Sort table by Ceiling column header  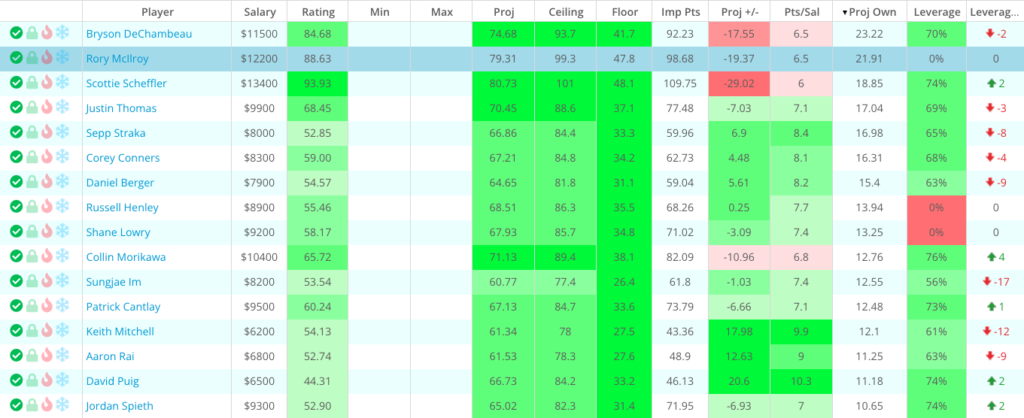566,12
